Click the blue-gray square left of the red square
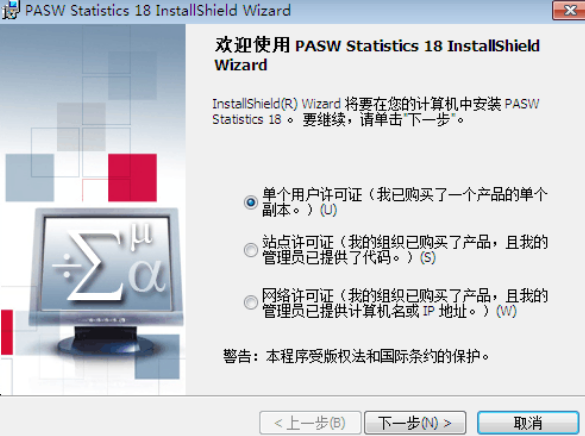 pos(30,178)
